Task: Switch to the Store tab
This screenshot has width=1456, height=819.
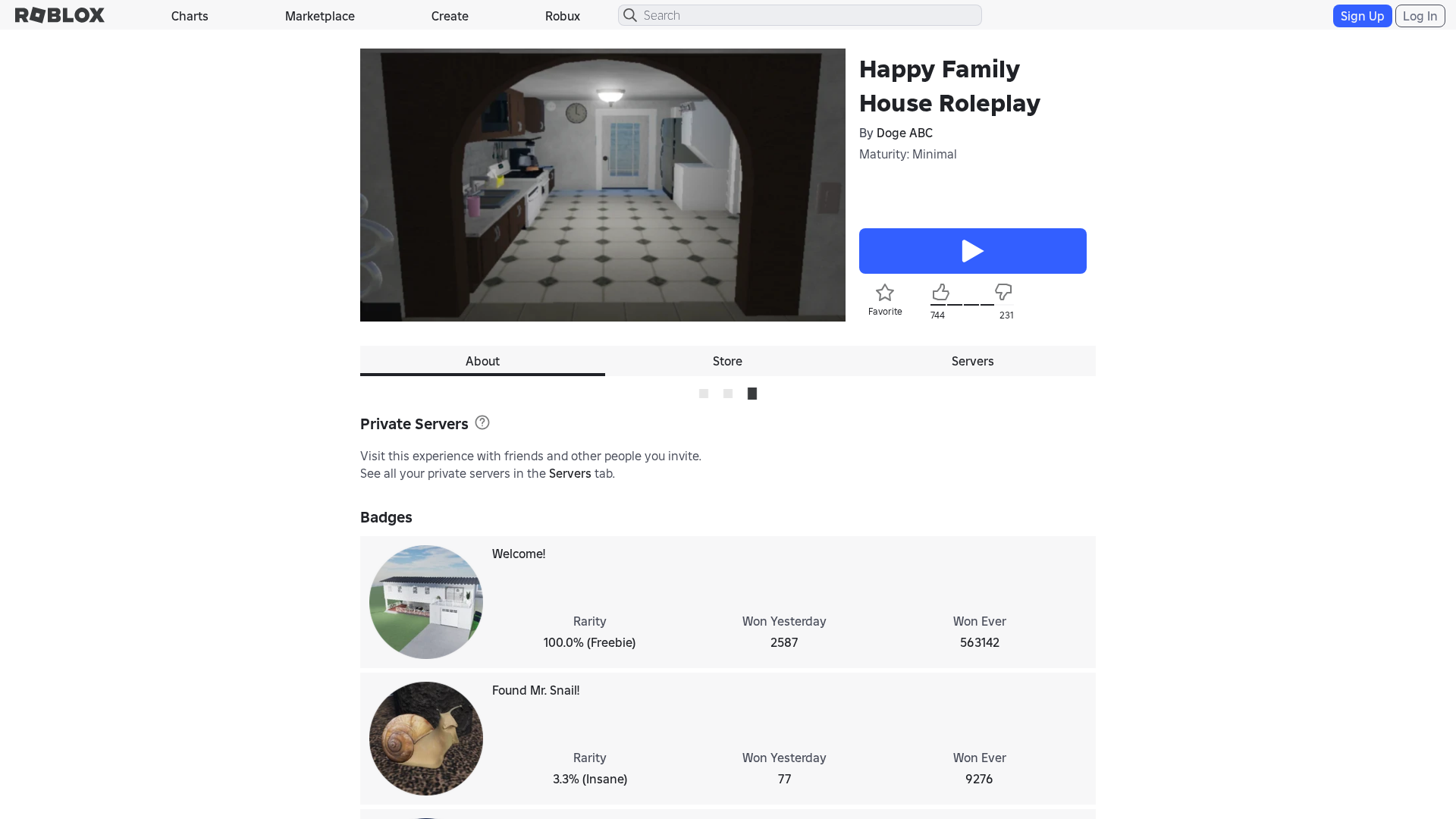Action: click(x=727, y=361)
